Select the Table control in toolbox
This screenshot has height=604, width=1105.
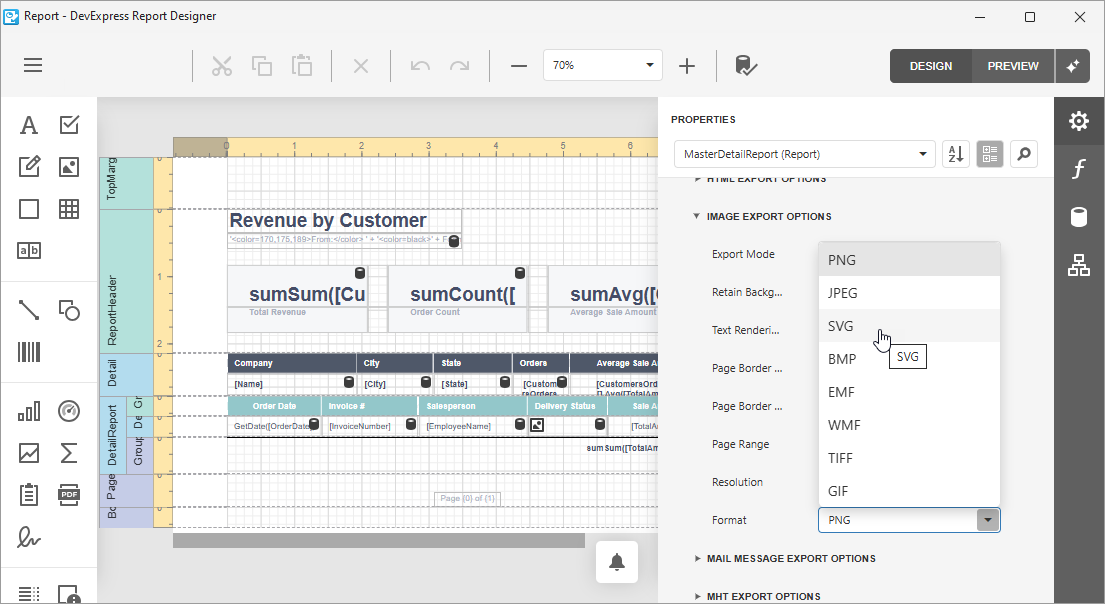pos(69,209)
